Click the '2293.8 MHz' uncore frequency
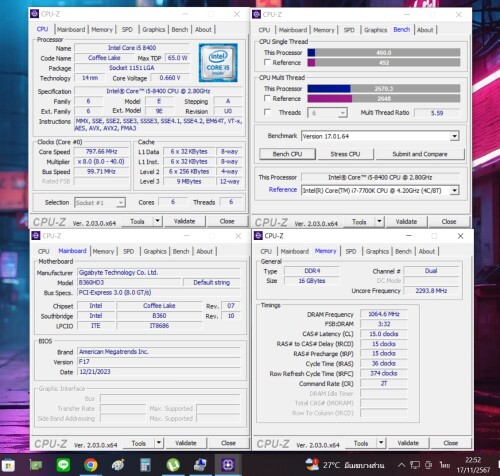 coord(431,291)
